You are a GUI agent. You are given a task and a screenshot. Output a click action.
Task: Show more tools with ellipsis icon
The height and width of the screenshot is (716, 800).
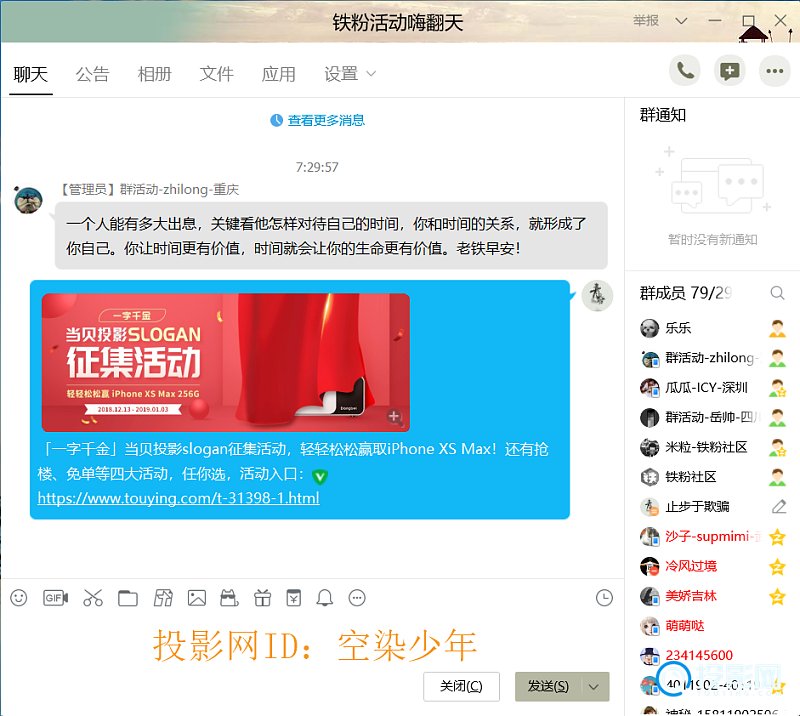[x=357, y=598]
